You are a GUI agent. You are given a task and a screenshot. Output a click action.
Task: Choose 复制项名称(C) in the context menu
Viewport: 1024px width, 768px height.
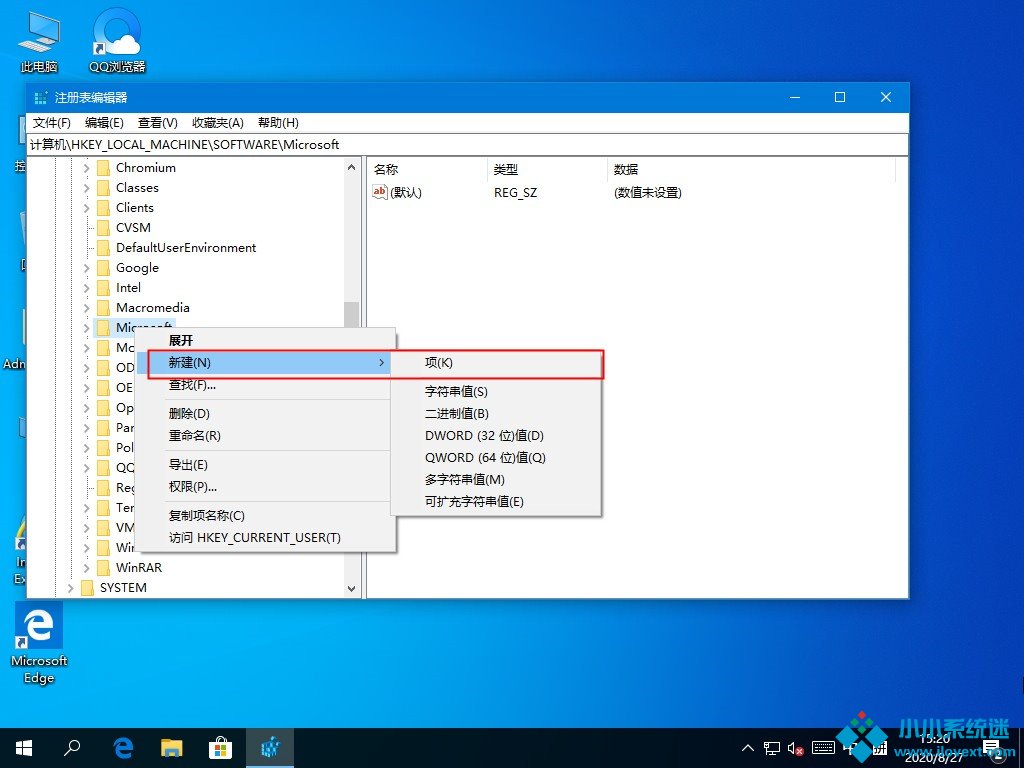[265, 515]
